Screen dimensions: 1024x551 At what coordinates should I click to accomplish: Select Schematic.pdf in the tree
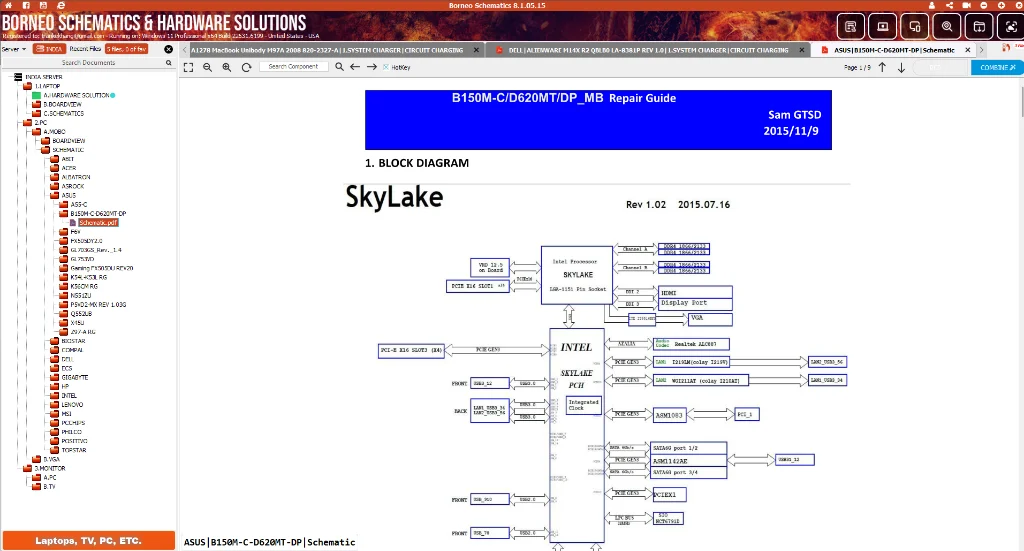tap(98, 223)
